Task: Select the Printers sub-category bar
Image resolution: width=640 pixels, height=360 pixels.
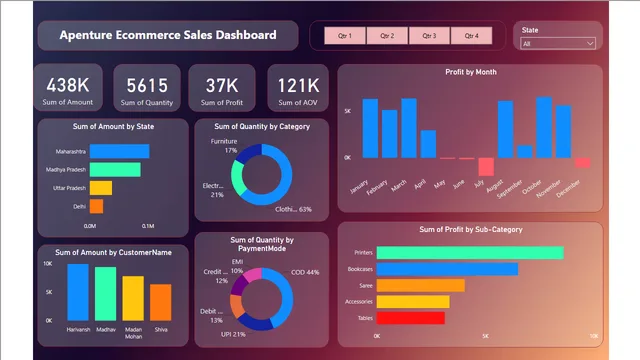Action: 470,253
